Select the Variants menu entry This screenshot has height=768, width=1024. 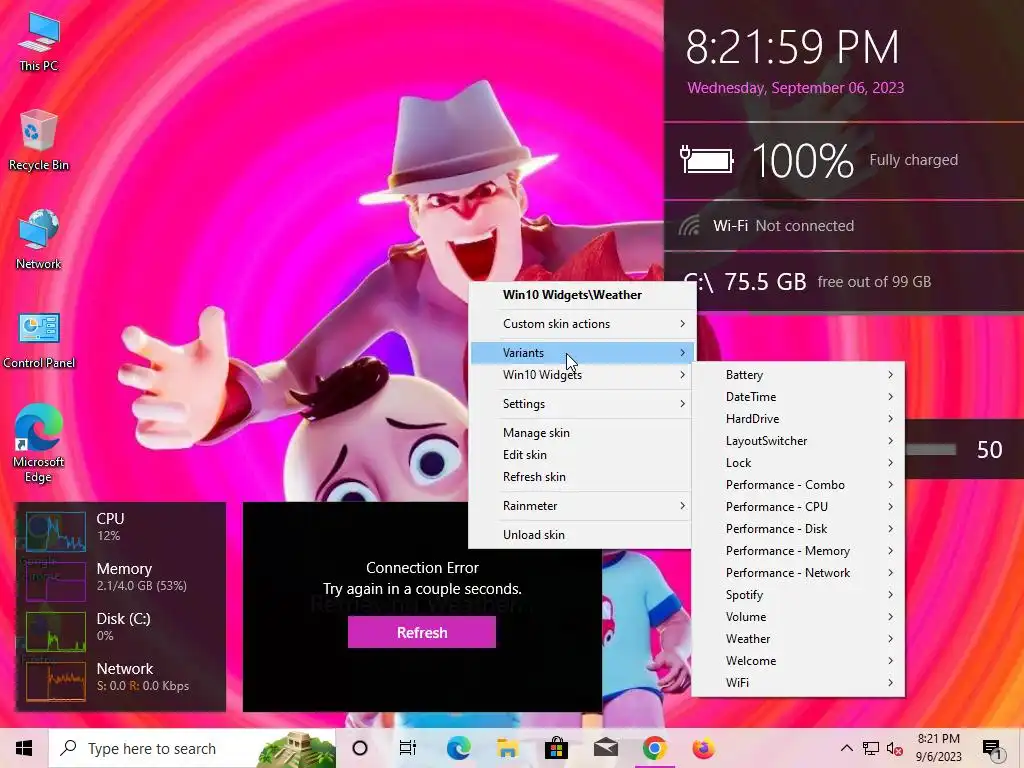coord(581,353)
